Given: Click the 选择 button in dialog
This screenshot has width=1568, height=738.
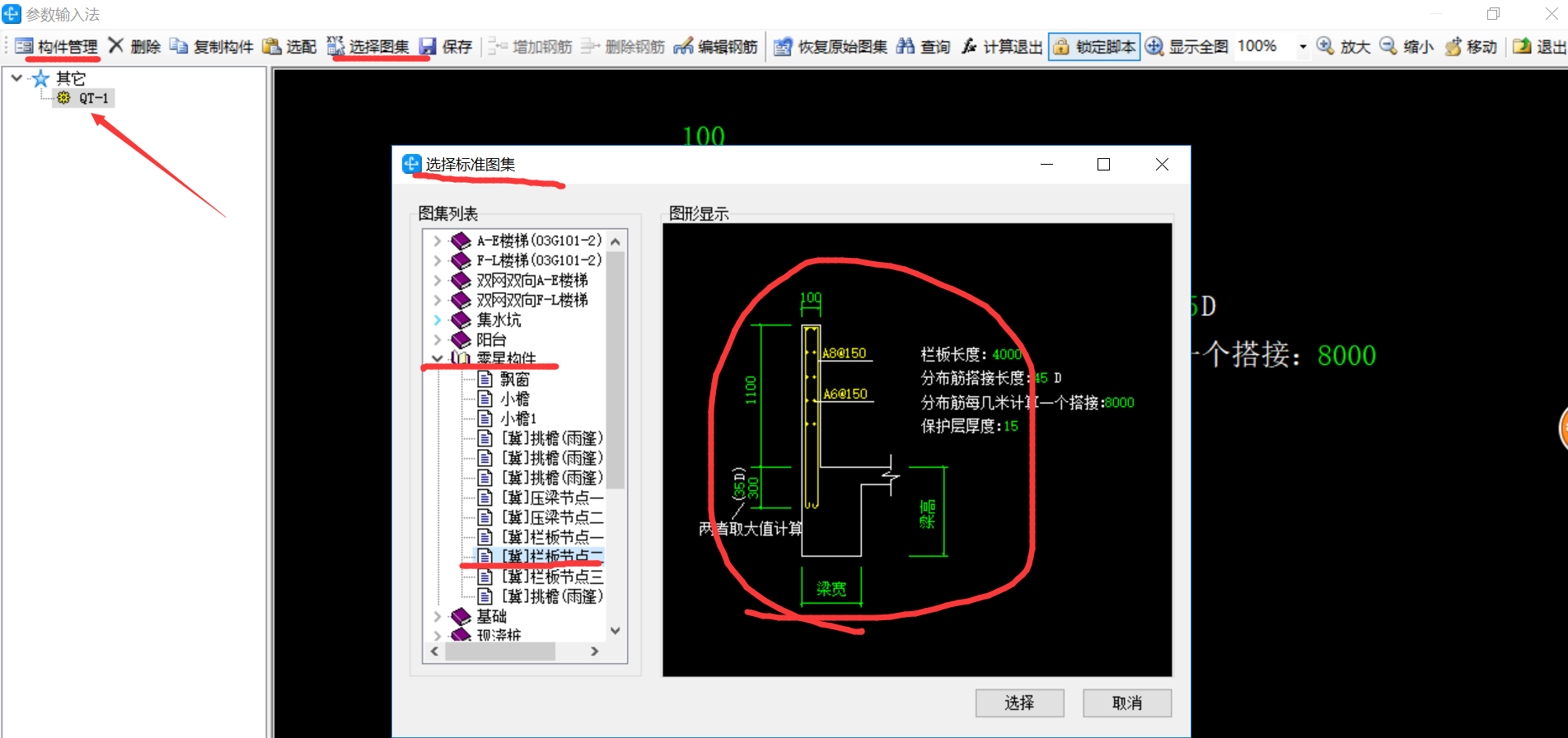Looking at the screenshot, I should [x=1020, y=703].
